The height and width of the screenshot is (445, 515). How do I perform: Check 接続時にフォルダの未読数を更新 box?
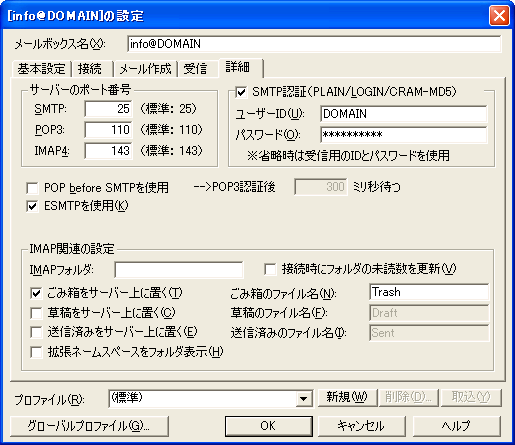point(270,269)
